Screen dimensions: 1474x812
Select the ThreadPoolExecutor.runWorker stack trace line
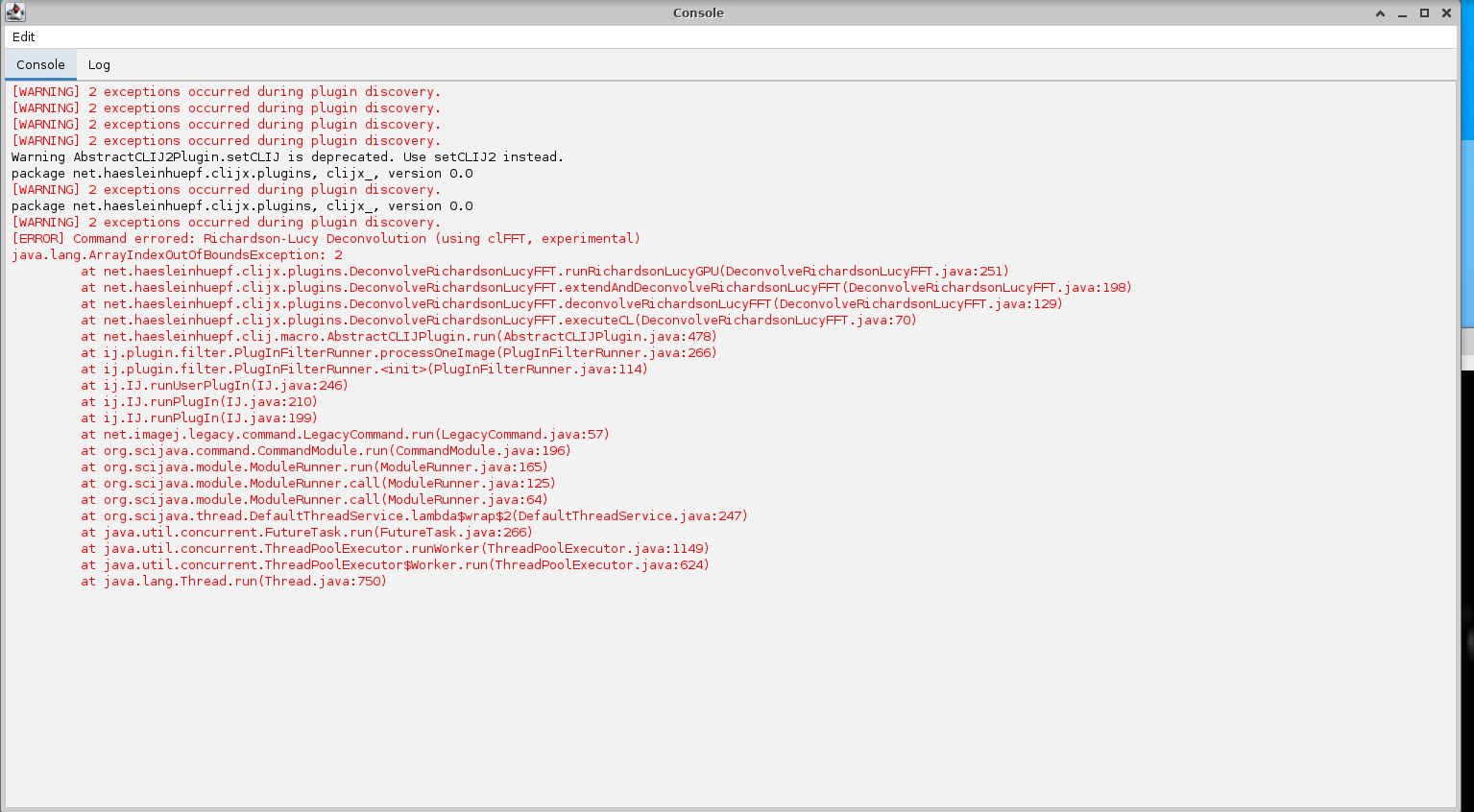point(394,548)
